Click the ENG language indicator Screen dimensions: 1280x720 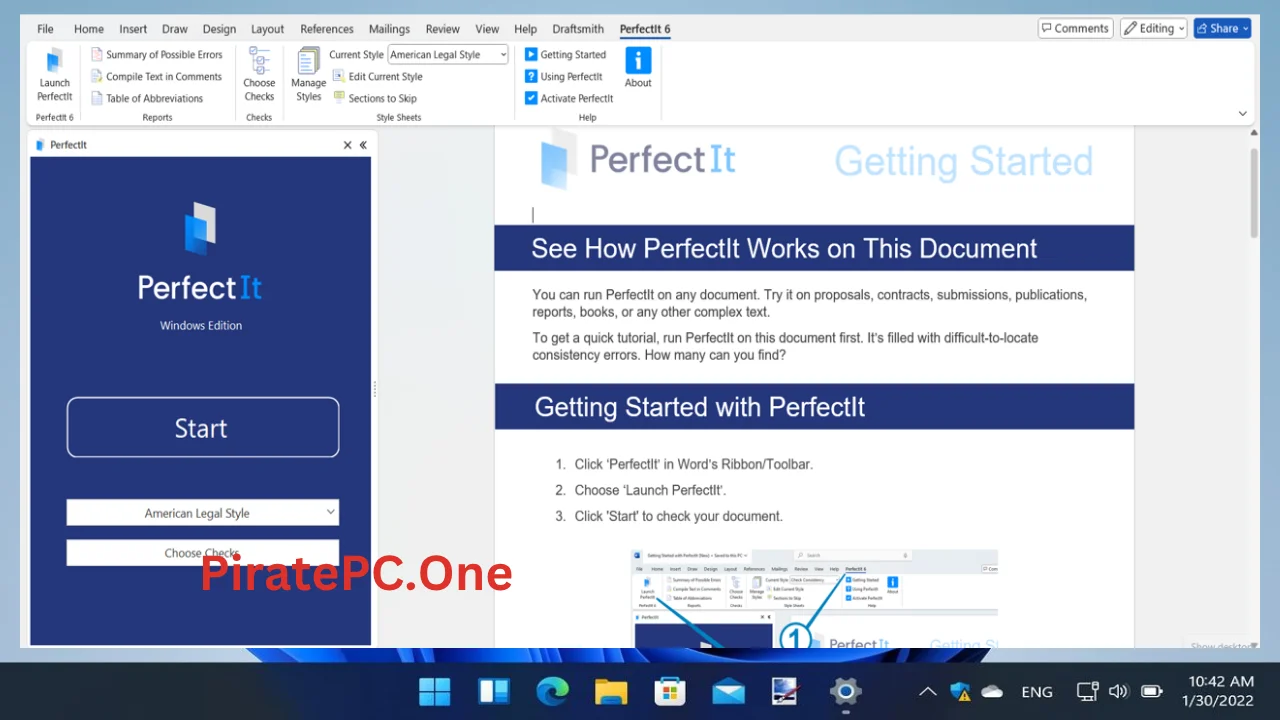pyautogui.click(x=1037, y=692)
